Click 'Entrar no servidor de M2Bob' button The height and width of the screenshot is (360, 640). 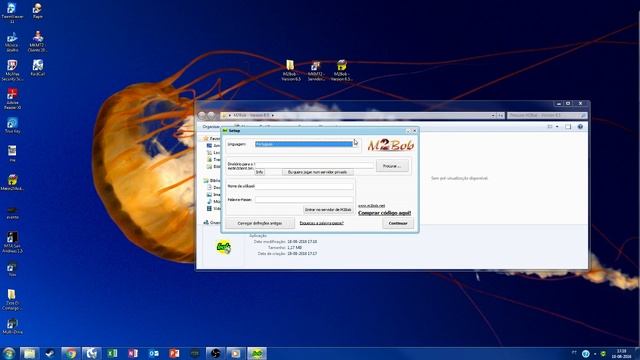[x=328, y=209]
